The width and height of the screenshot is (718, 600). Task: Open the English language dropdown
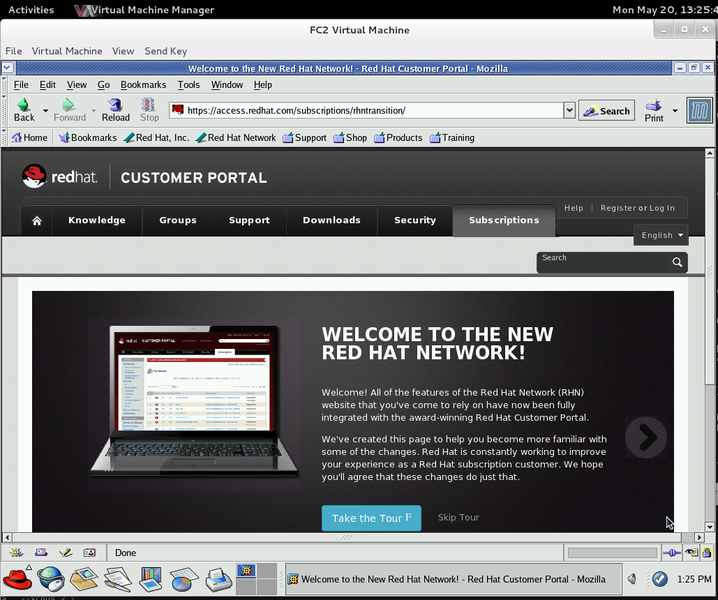pyautogui.click(x=661, y=235)
